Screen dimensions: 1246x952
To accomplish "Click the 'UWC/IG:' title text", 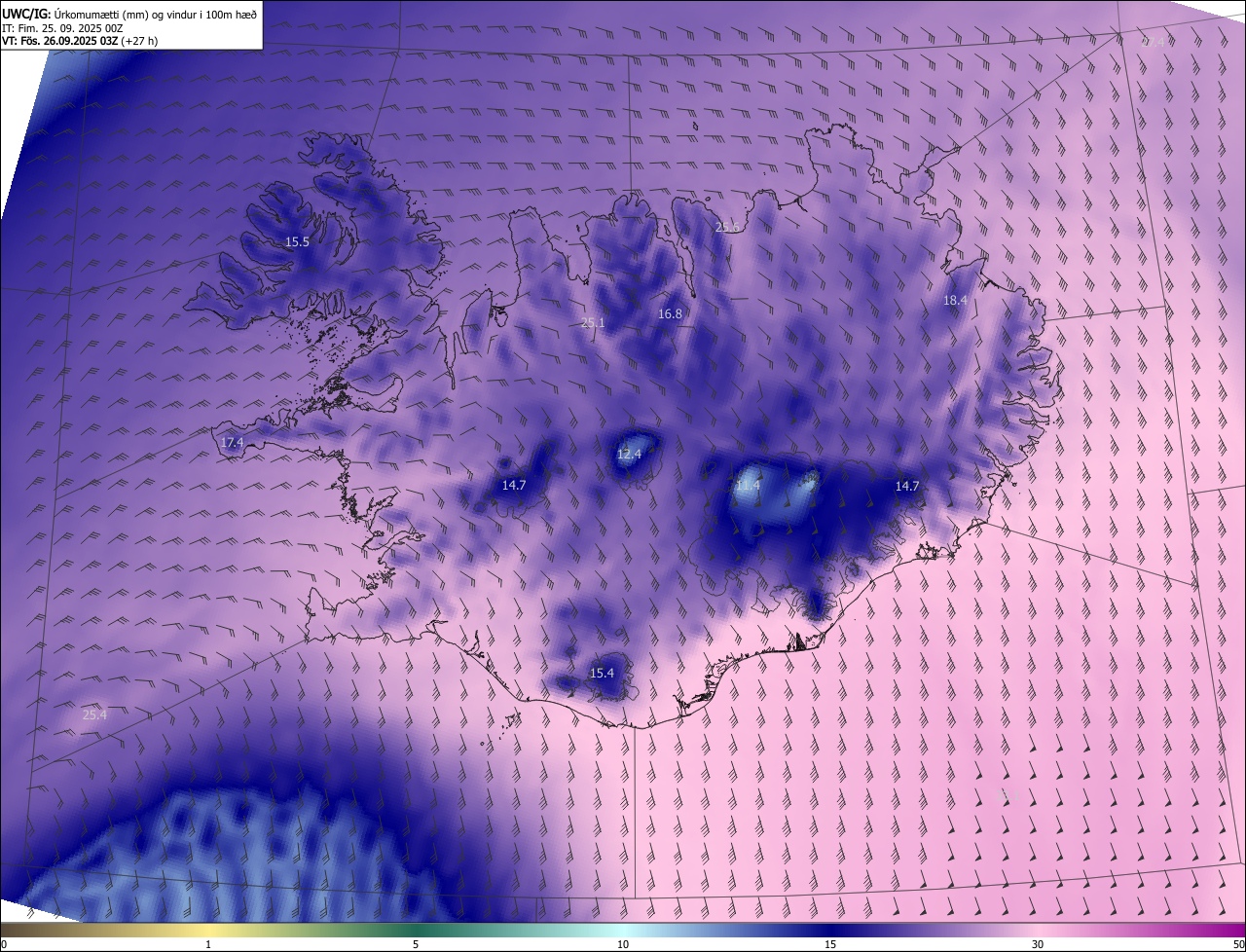I will [27, 13].
